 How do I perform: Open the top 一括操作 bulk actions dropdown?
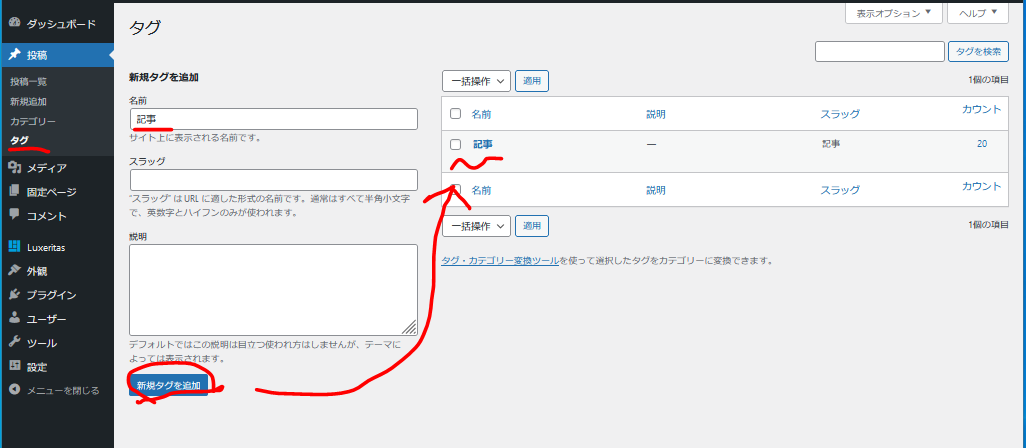click(476, 81)
